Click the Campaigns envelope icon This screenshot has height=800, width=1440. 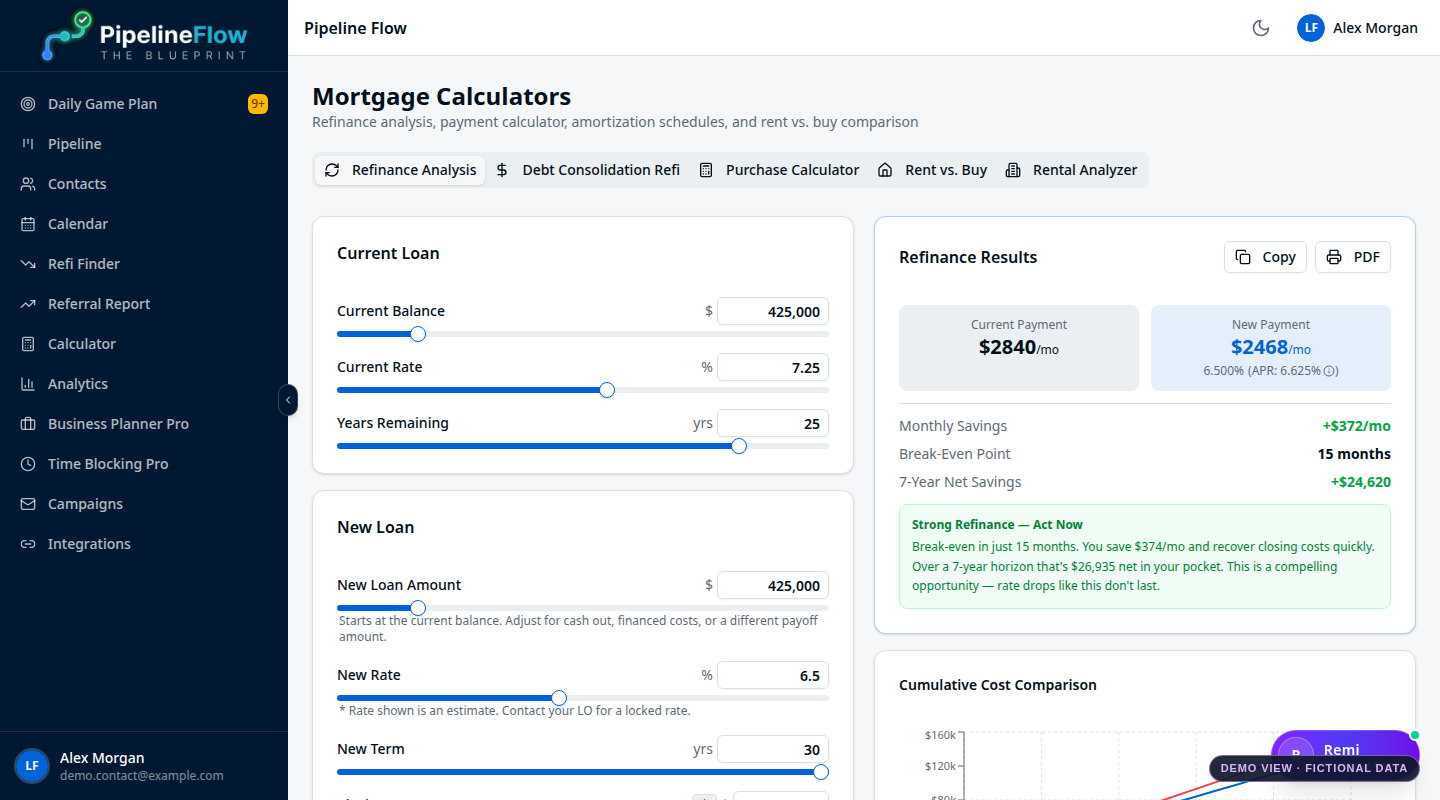tap(28, 504)
